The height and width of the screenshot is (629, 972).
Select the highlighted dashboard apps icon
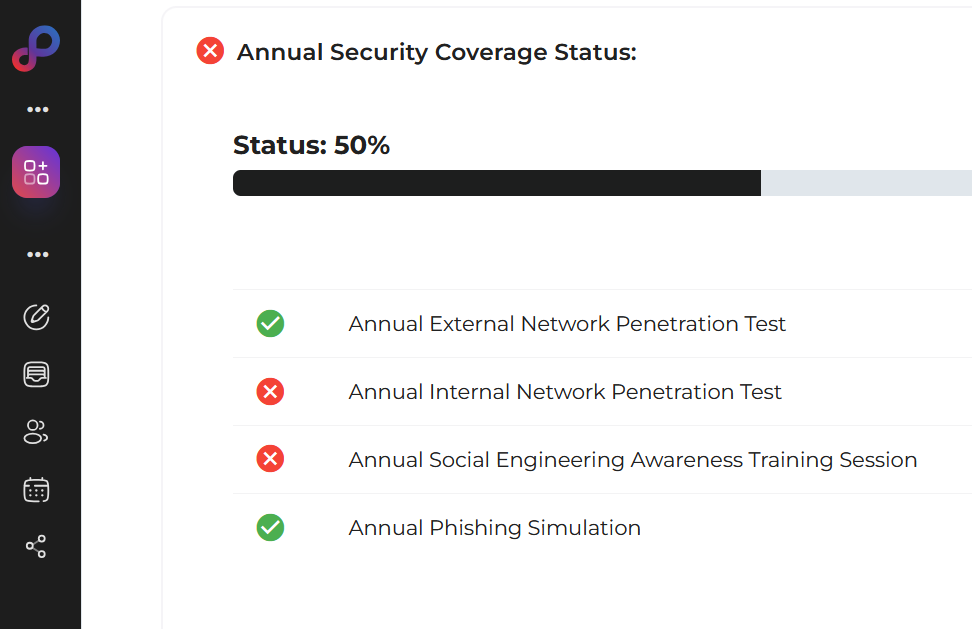point(36,172)
